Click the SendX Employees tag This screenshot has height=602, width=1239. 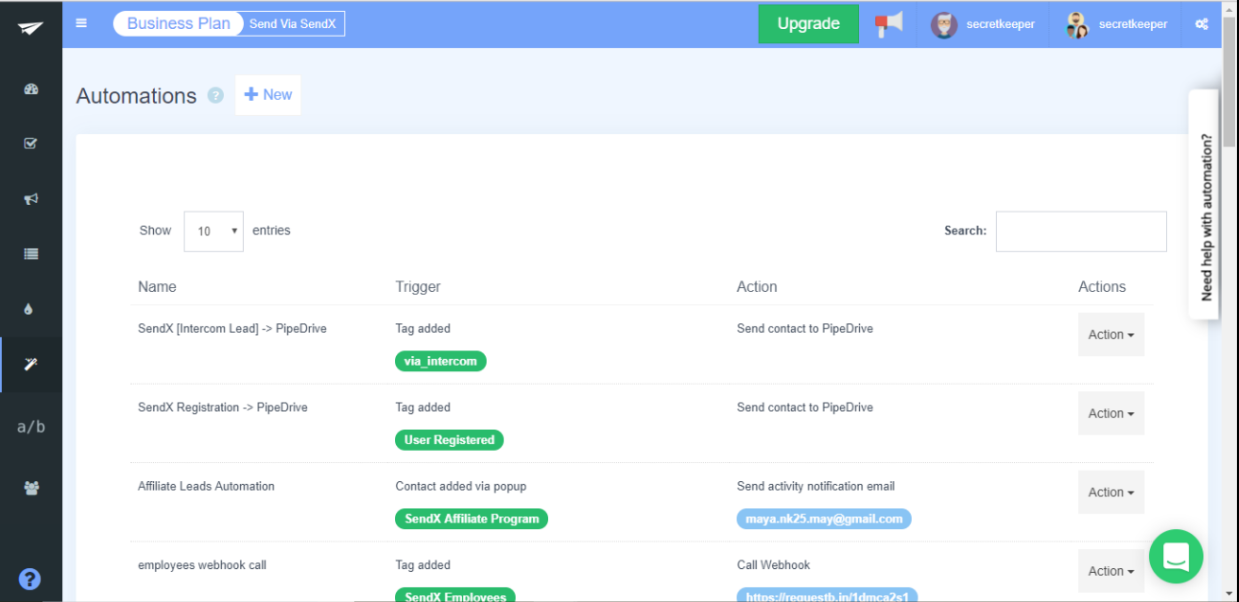(455, 596)
